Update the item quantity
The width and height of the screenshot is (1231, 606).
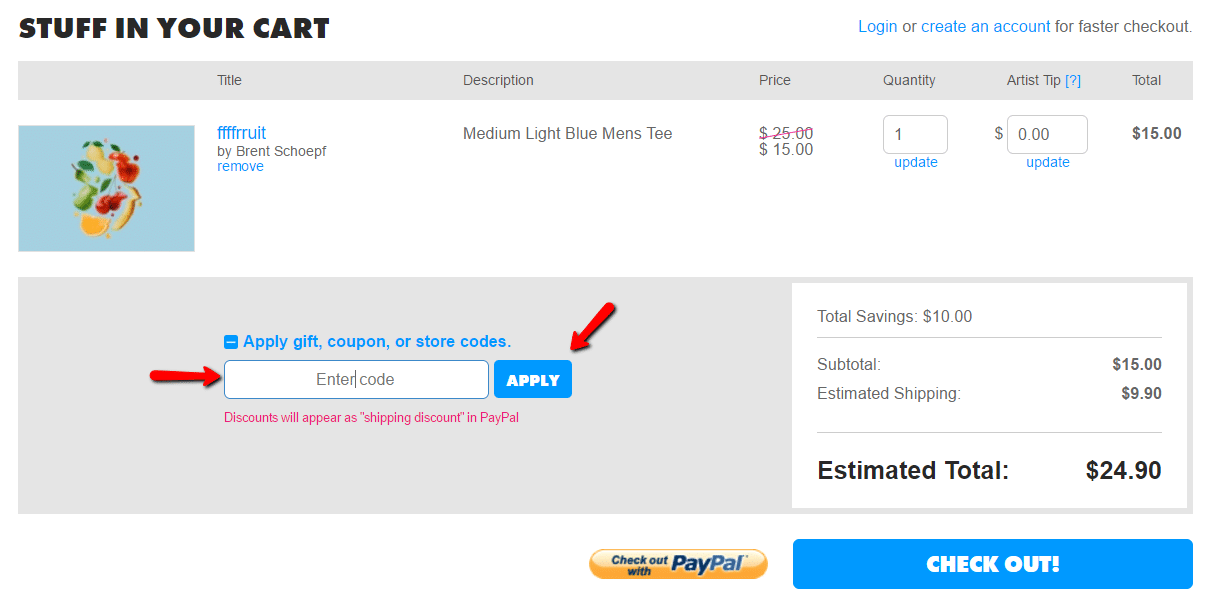915,162
